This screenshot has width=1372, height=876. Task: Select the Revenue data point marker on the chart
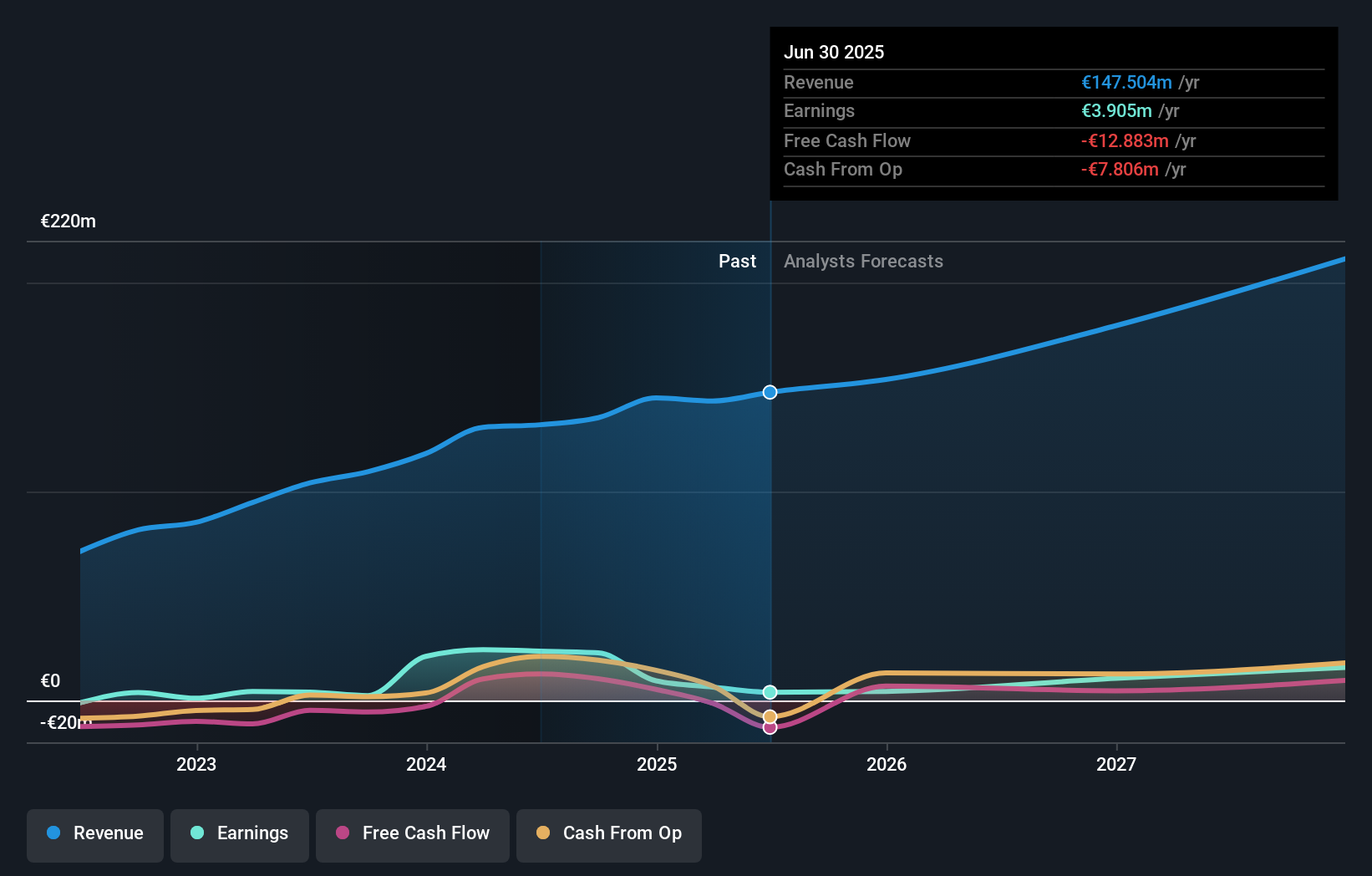pyautogui.click(x=770, y=391)
